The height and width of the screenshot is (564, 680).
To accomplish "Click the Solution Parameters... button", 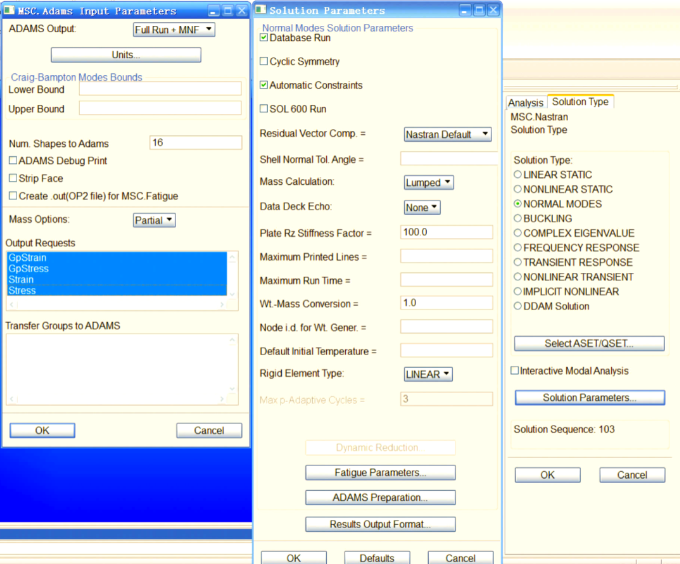I will [x=590, y=398].
